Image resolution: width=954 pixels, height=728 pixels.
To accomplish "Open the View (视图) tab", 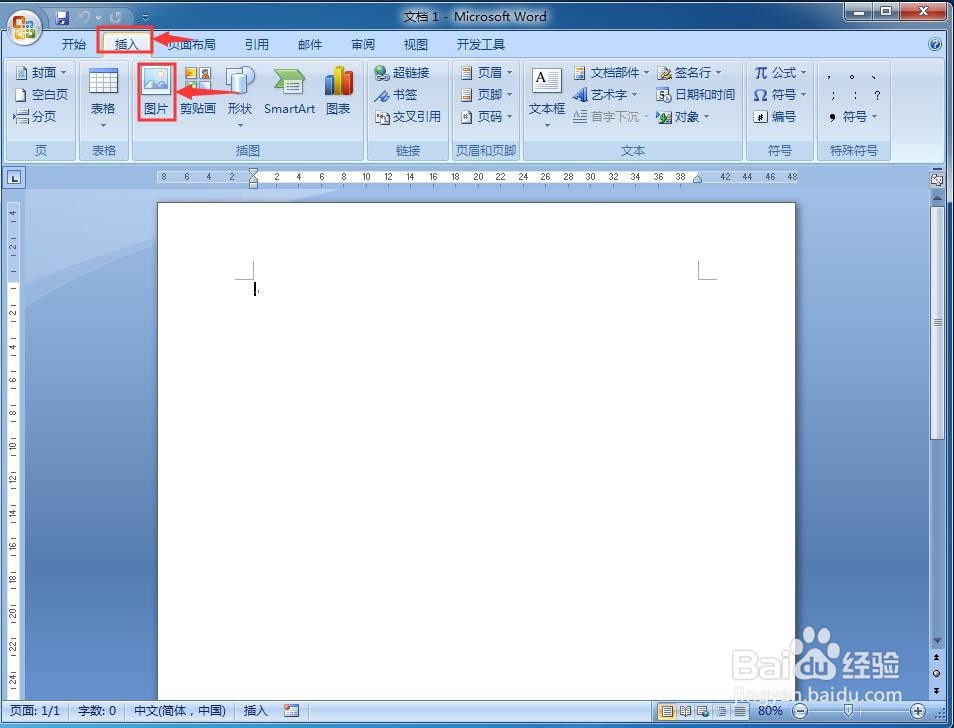I will pos(416,44).
